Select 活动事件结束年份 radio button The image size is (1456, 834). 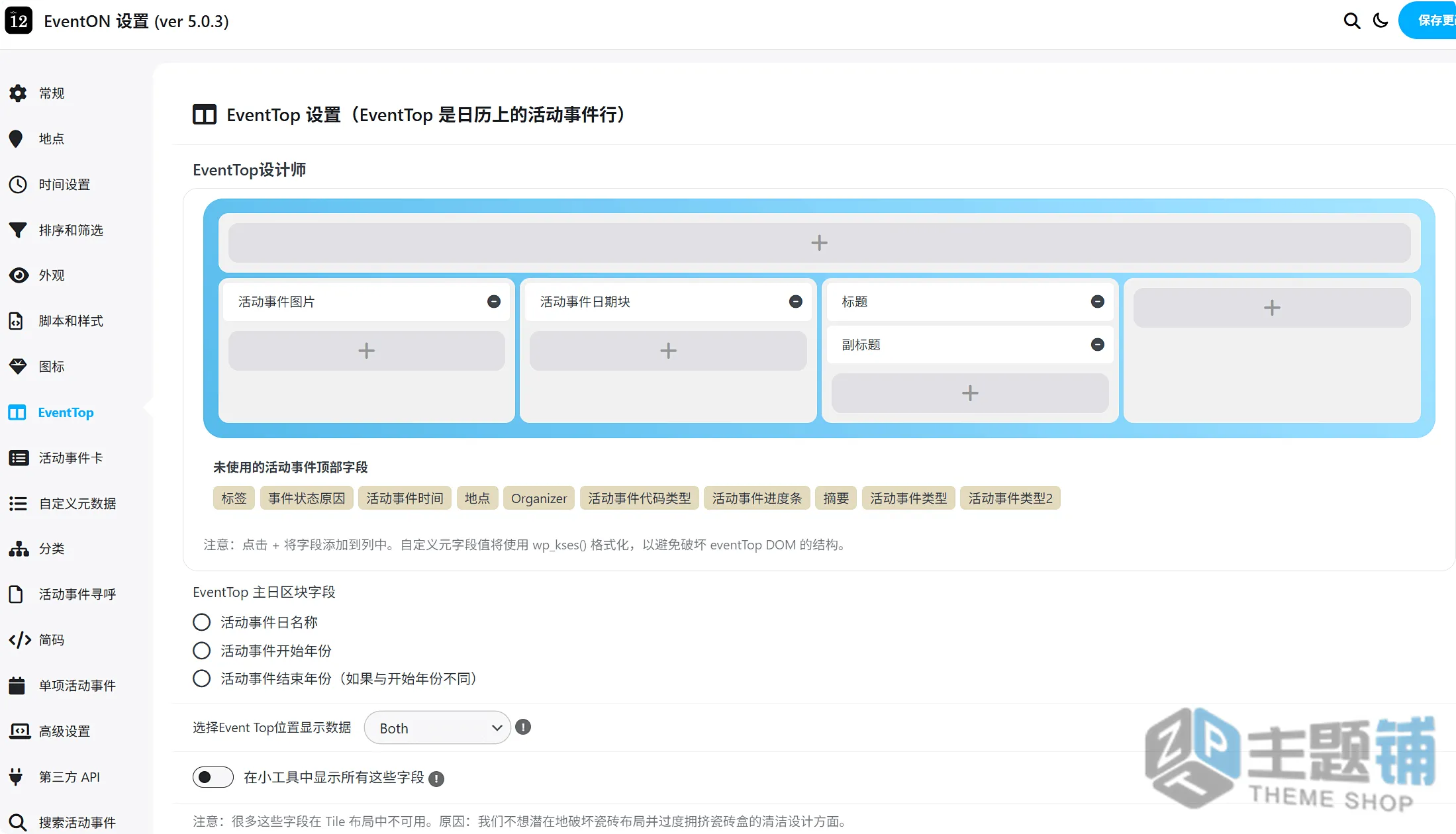(x=201, y=678)
